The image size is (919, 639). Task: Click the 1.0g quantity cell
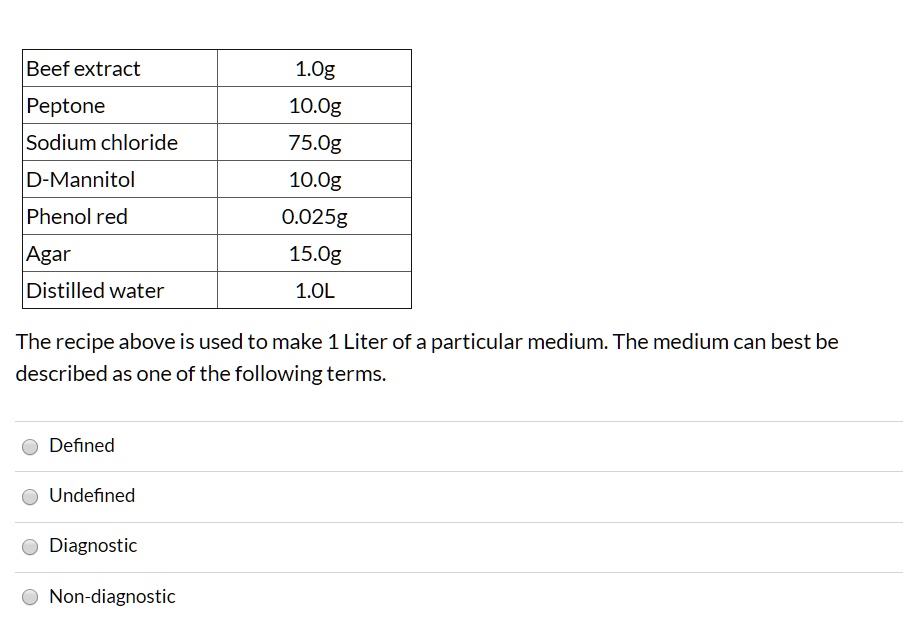(314, 68)
